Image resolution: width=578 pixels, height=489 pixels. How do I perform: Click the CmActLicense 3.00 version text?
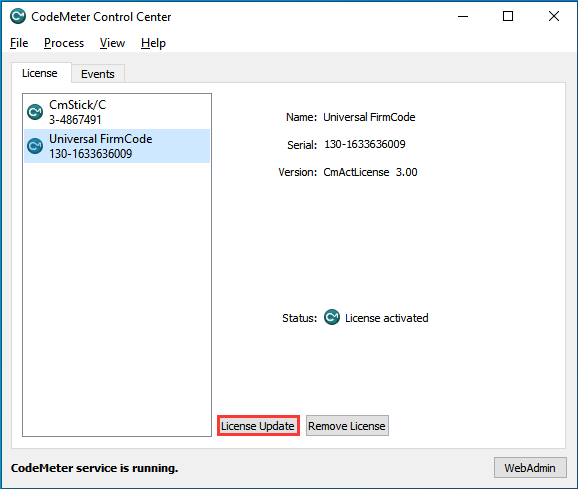[370, 172]
